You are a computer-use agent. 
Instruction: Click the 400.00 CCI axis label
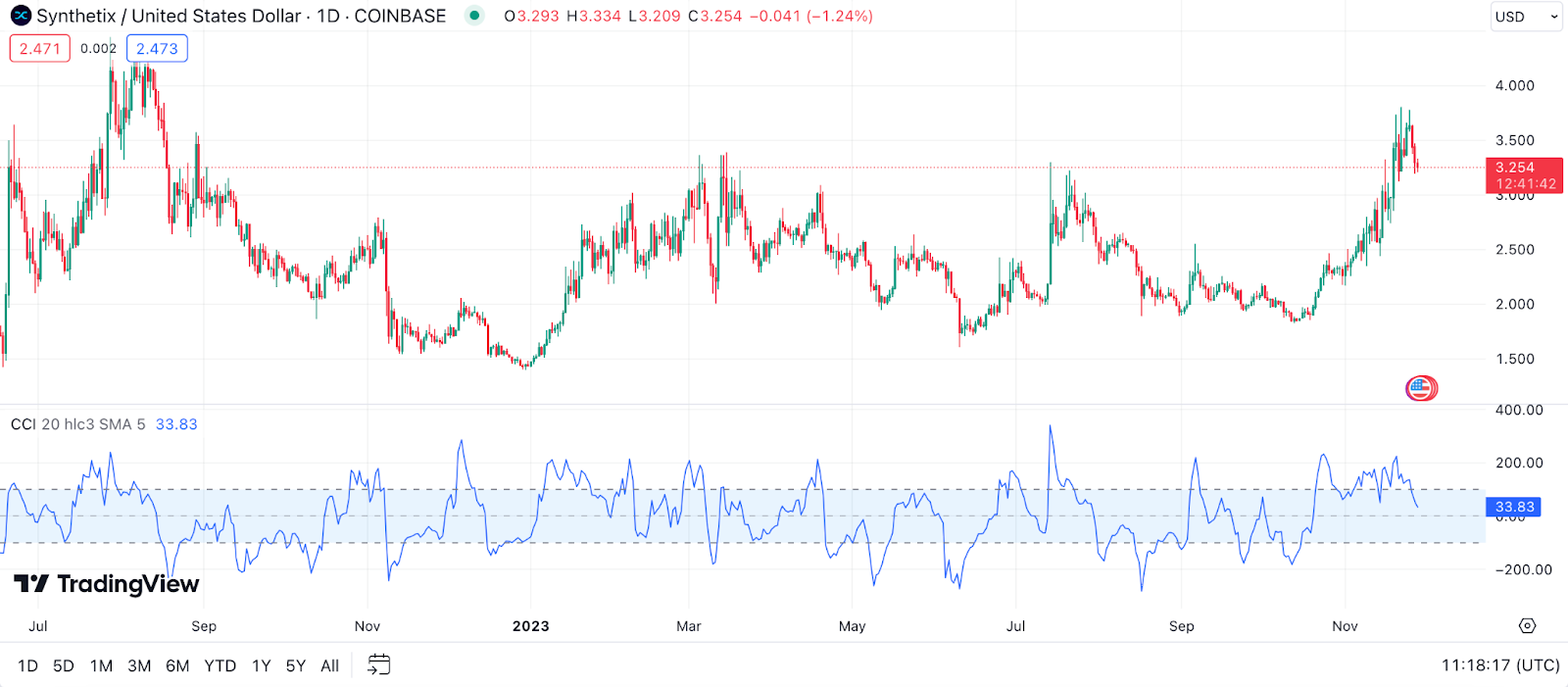coord(1519,410)
